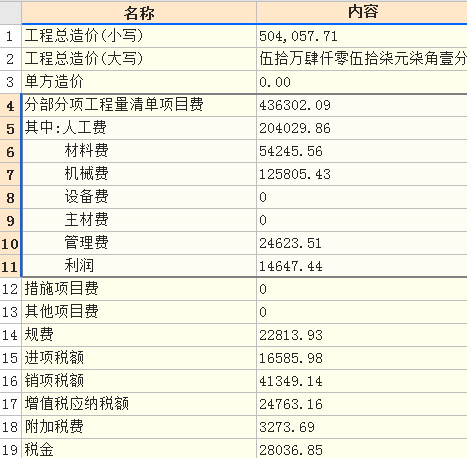This screenshot has width=467, height=458.
Task: Select the 销项税额 cell
Action: pyautogui.click(x=139, y=381)
